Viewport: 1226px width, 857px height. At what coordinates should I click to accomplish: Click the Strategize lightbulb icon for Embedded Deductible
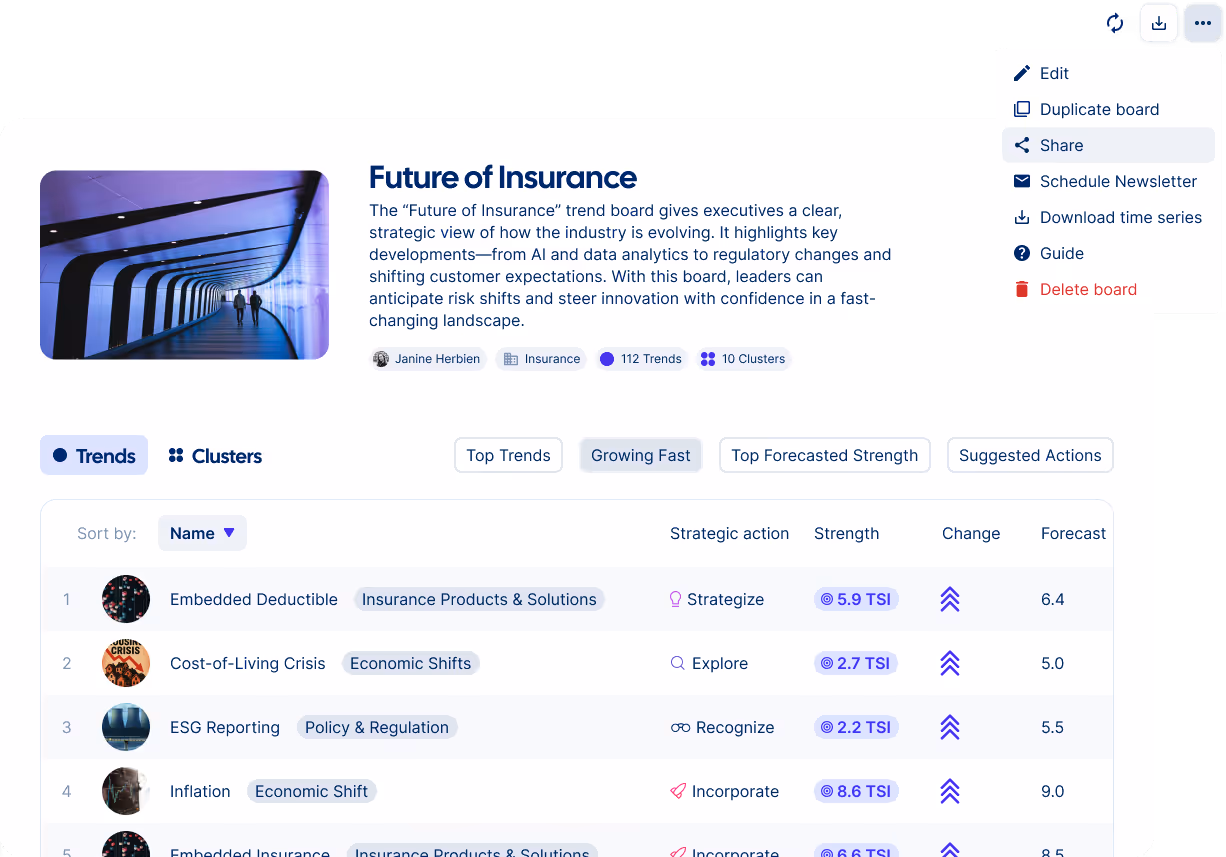674,599
